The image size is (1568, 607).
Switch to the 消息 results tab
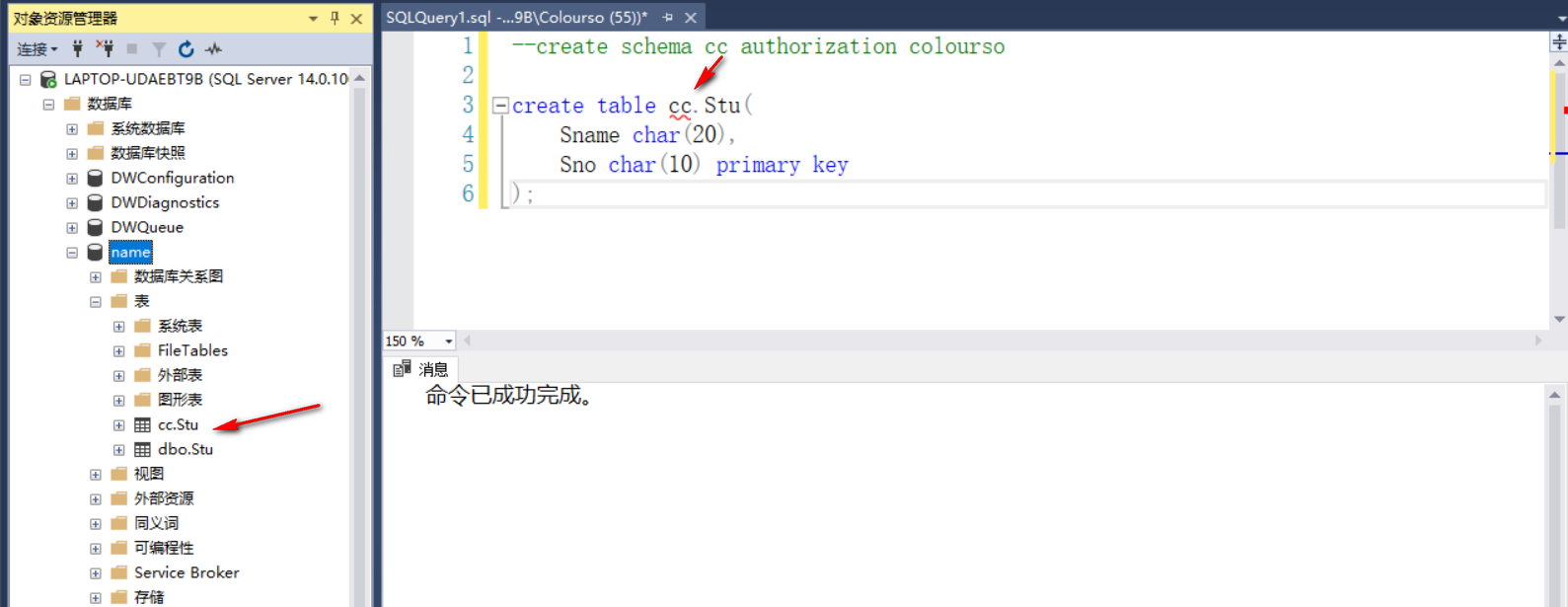[x=422, y=369]
